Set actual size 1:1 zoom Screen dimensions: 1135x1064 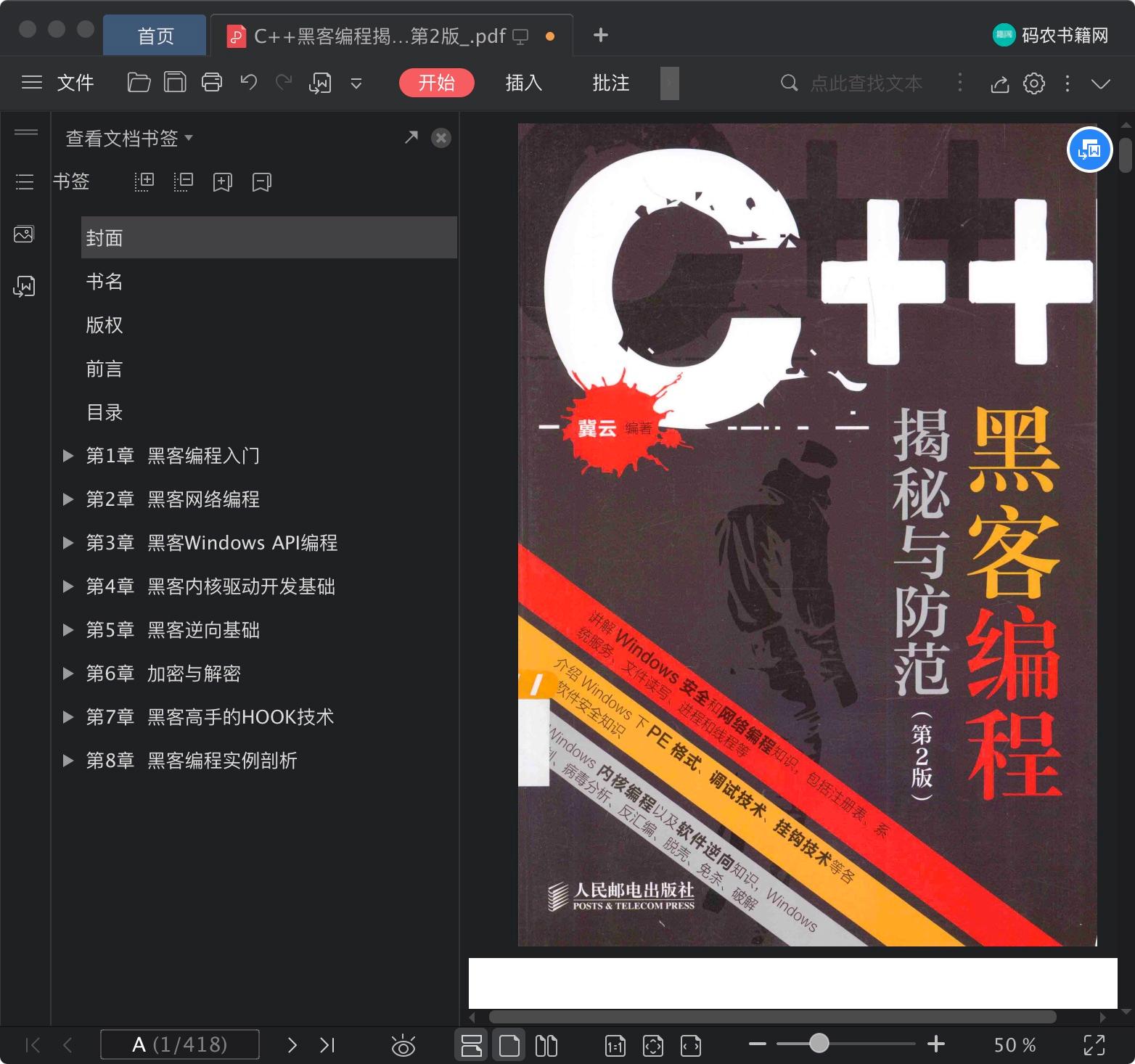pos(615,1046)
